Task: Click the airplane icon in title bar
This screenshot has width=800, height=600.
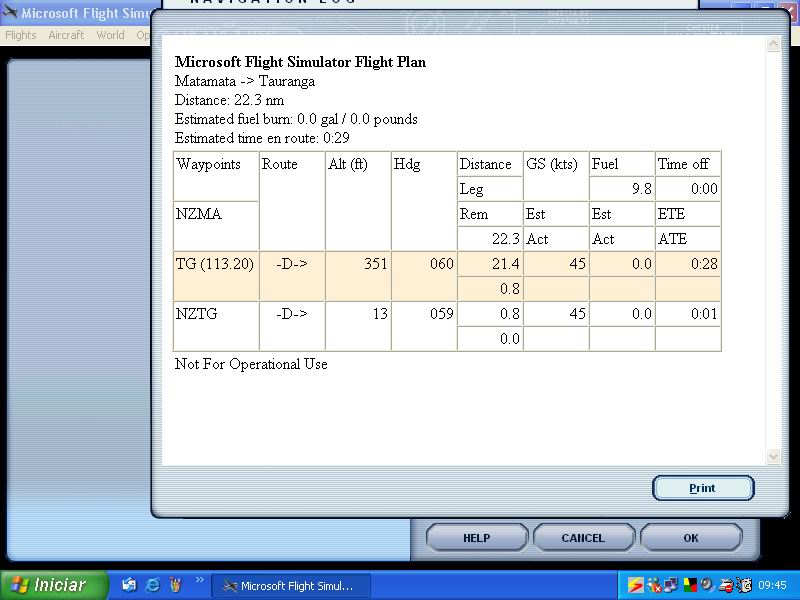Action: click(x=11, y=14)
